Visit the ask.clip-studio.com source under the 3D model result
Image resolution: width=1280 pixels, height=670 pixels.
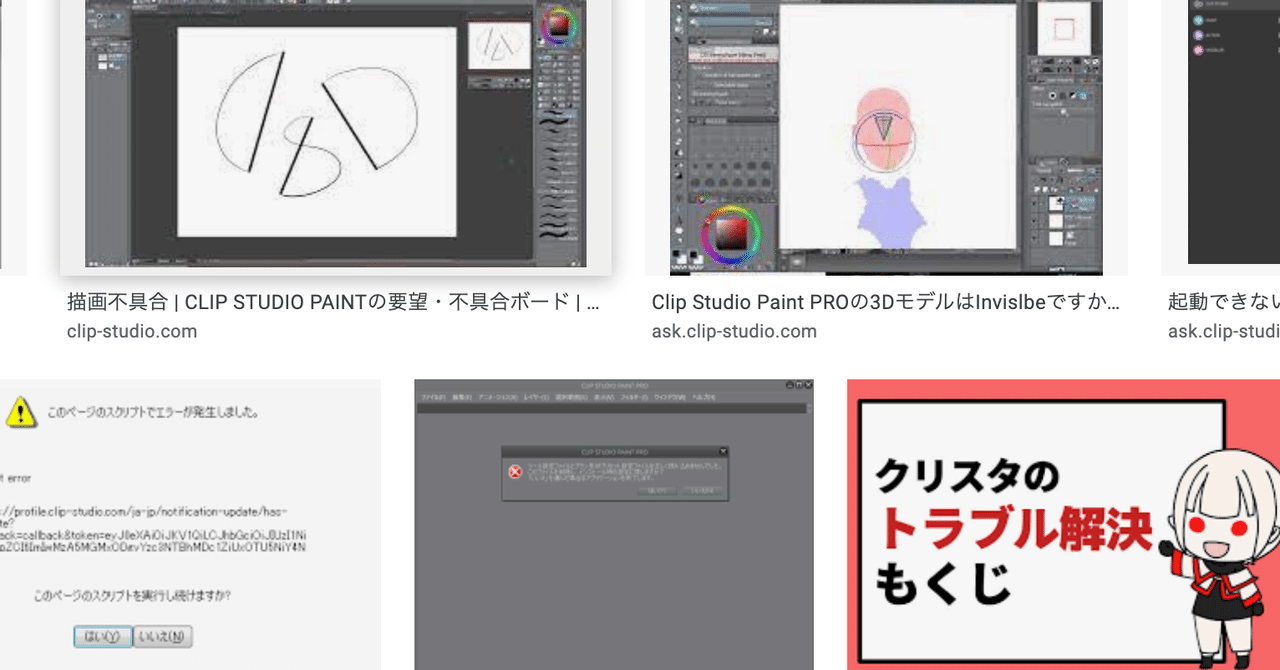(x=734, y=331)
